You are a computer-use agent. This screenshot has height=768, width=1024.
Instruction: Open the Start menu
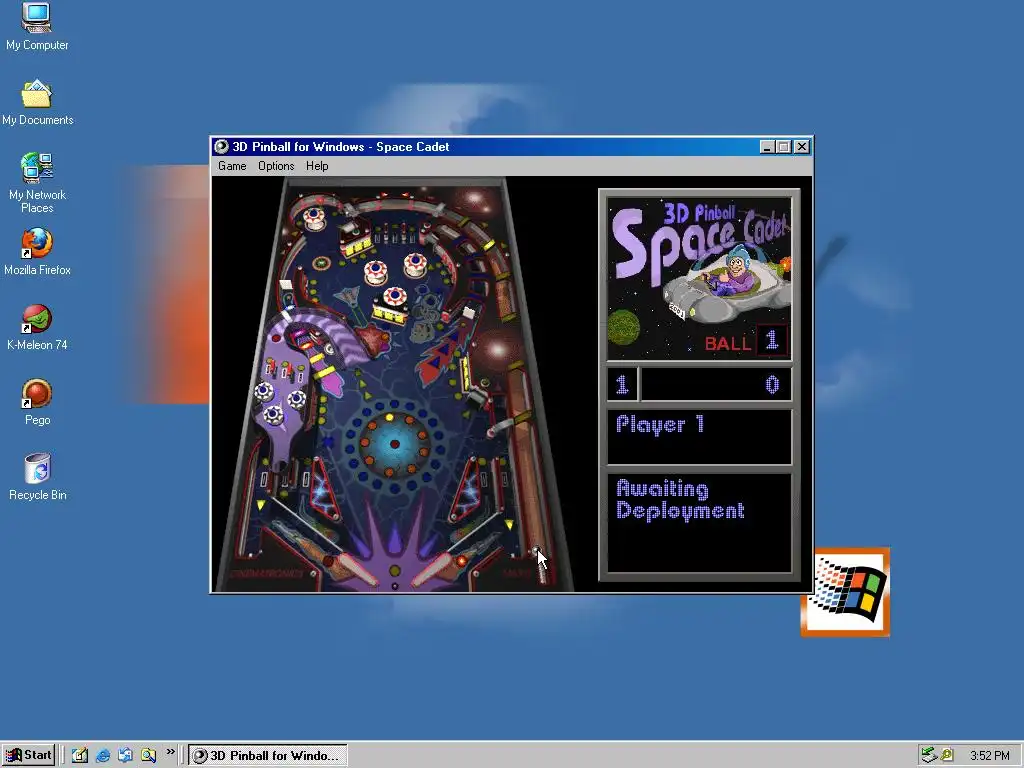(29, 755)
